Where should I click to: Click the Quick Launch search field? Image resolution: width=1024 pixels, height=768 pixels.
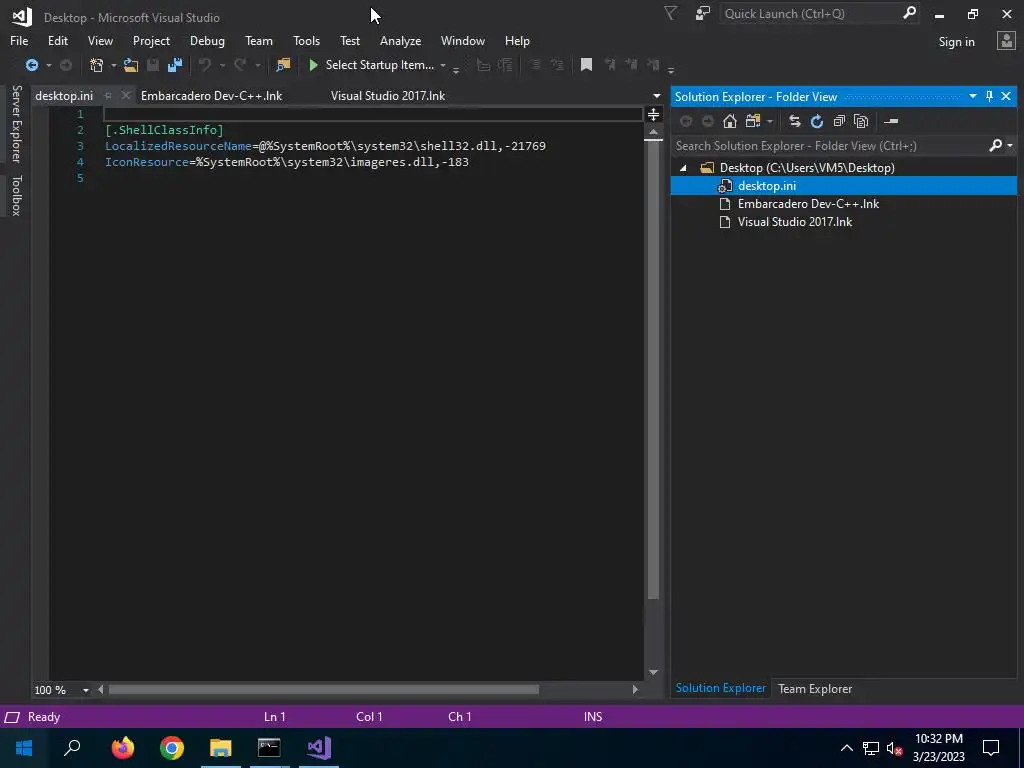(811, 14)
